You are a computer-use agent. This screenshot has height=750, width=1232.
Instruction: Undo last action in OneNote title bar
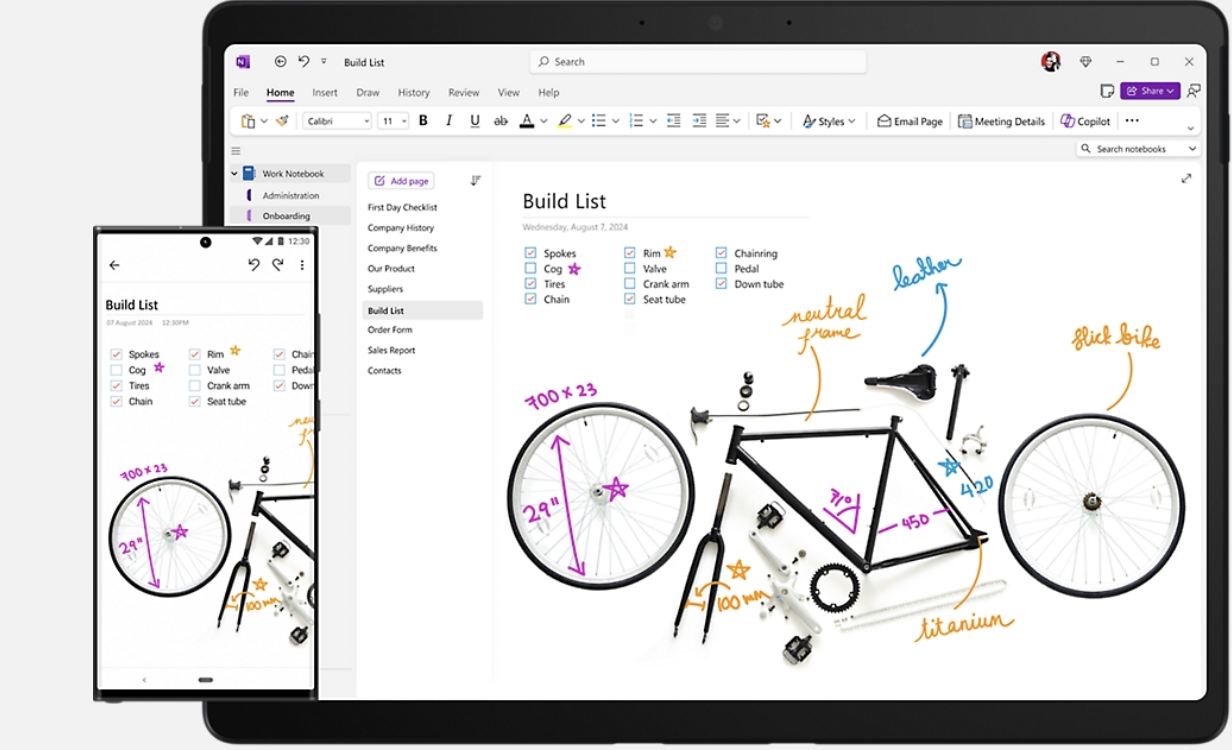pyautogui.click(x=303, y=62)
